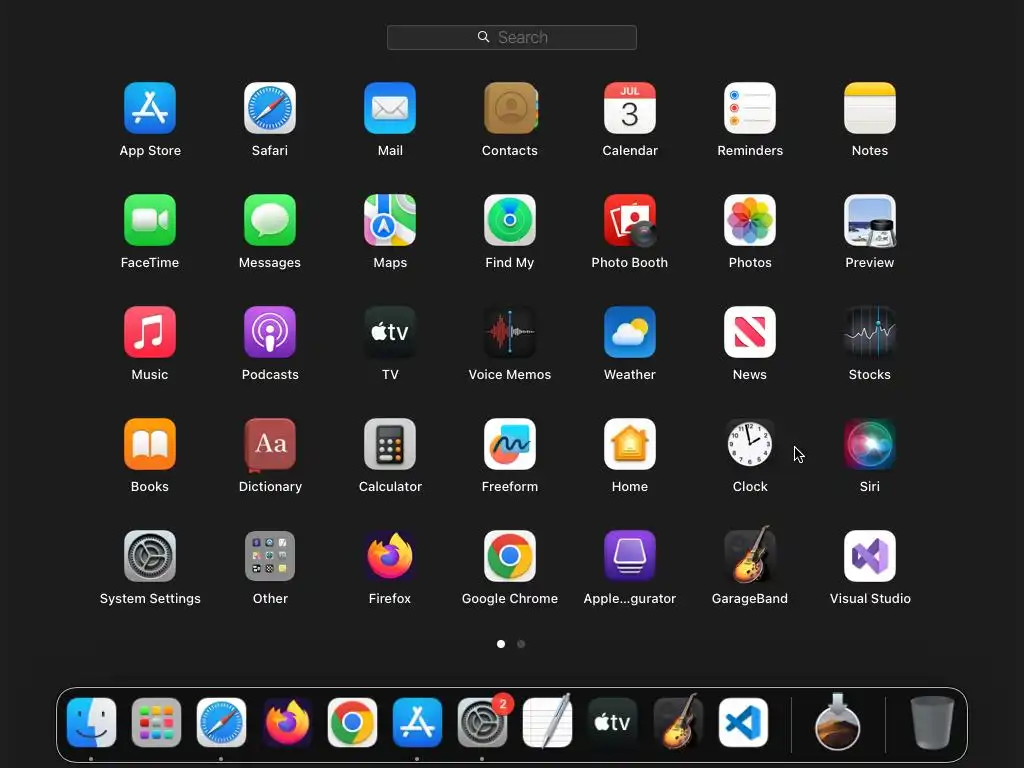Screen dimensions: 1024x768
Task: Open Apple Configurator
Action: pyautogui.click(x=630, y=556)
